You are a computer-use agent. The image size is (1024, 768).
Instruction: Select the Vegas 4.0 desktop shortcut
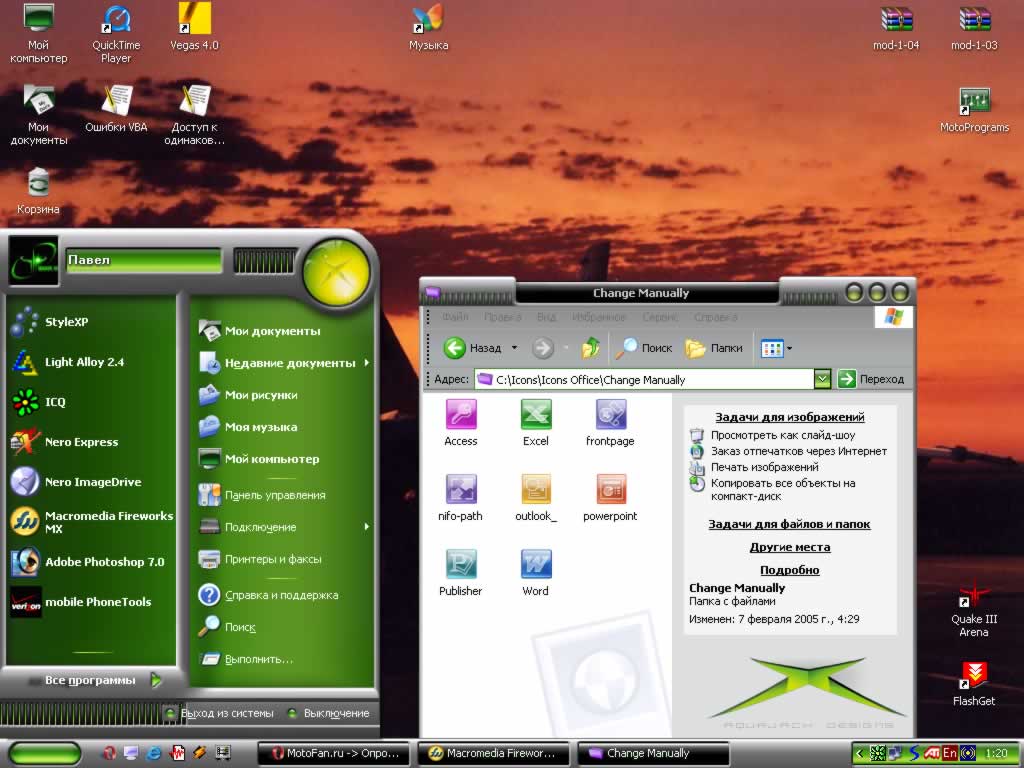click(x=194, y=27)
